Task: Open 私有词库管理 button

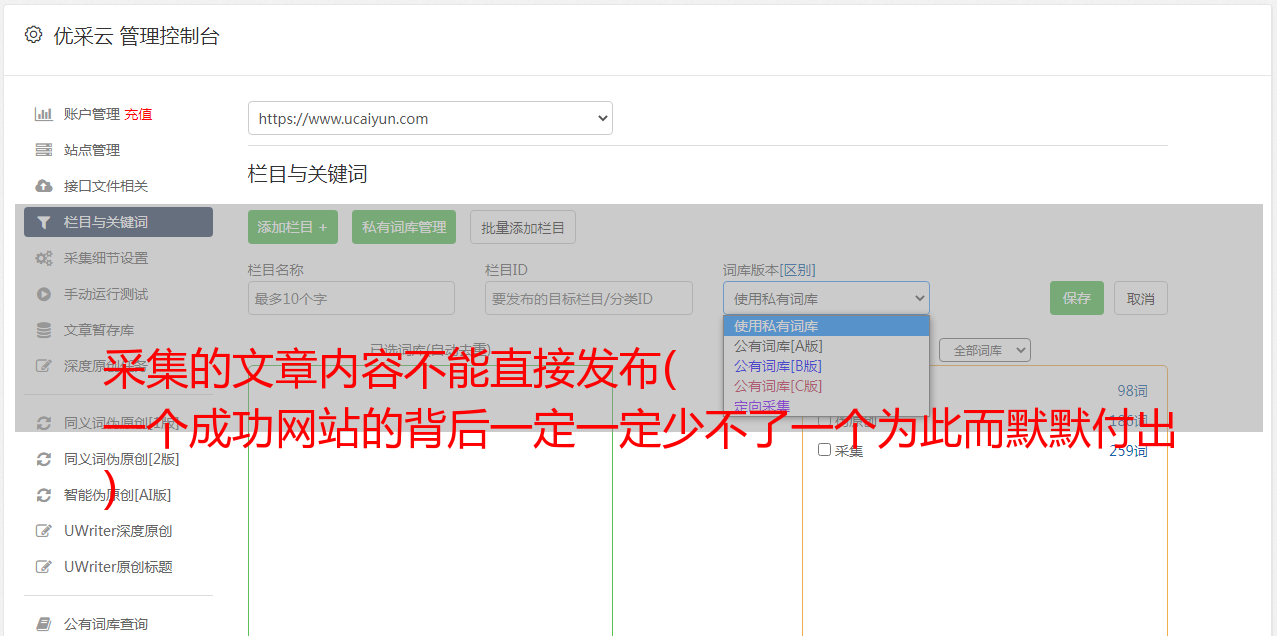Action: pyautogui.click(x=404, y=227)
